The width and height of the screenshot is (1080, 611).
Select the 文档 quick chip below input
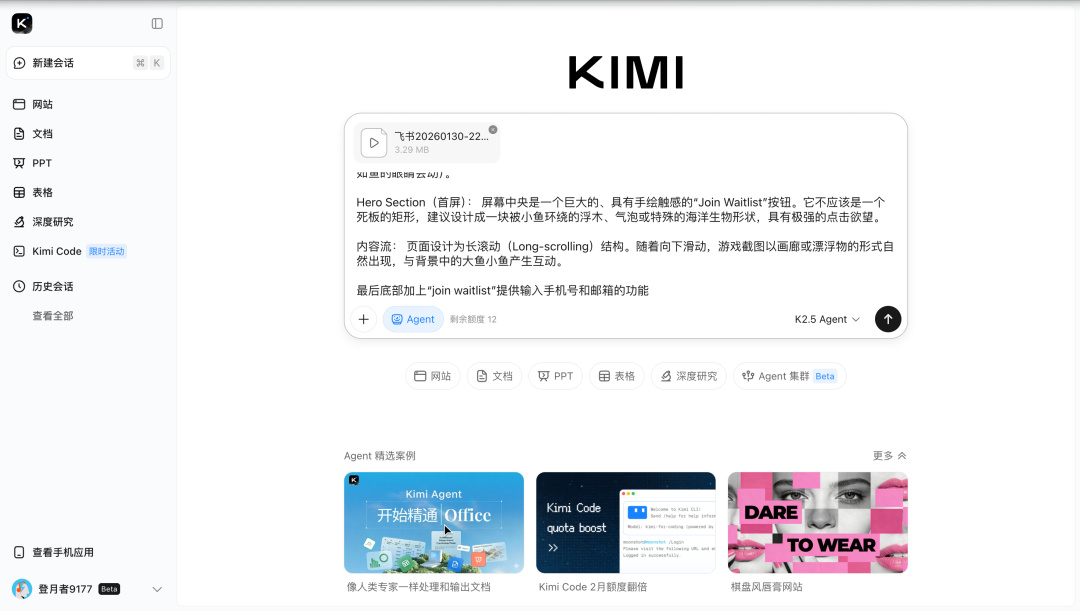pyautogui.click(x=495, y=376)
